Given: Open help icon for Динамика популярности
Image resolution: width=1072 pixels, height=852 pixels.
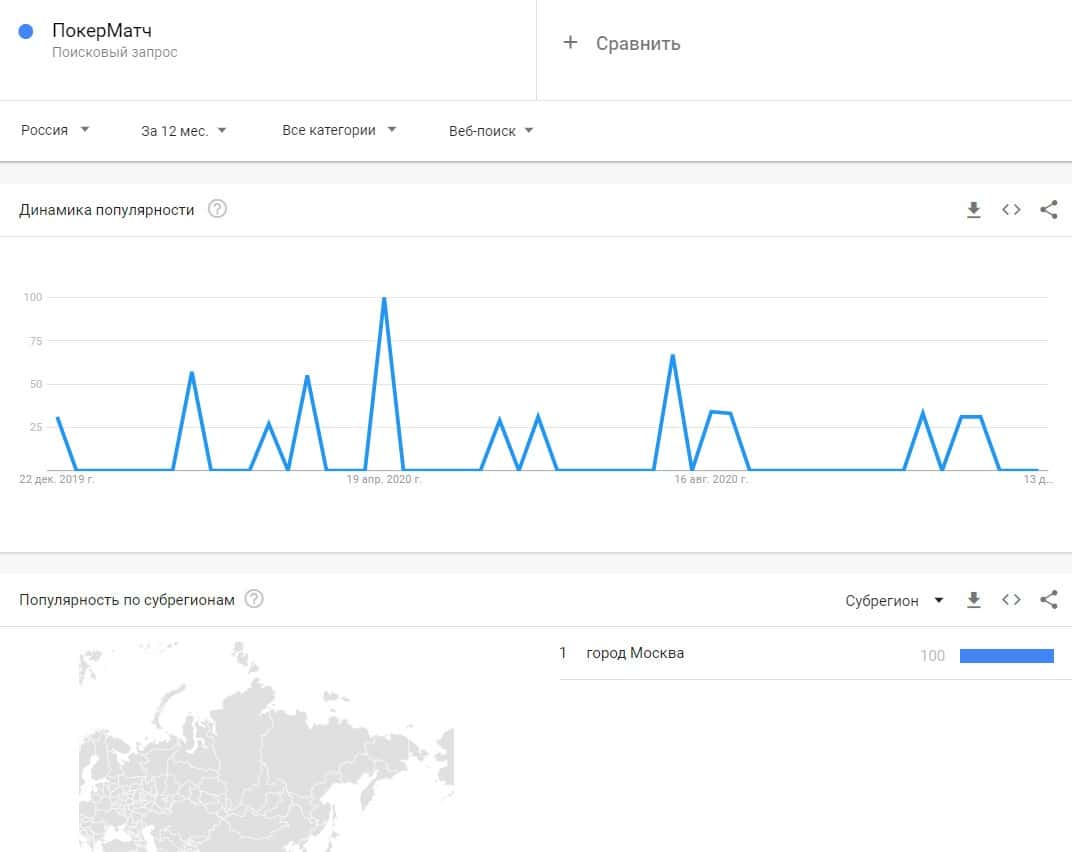Looking at the screenshot, I should pos(217,209).
